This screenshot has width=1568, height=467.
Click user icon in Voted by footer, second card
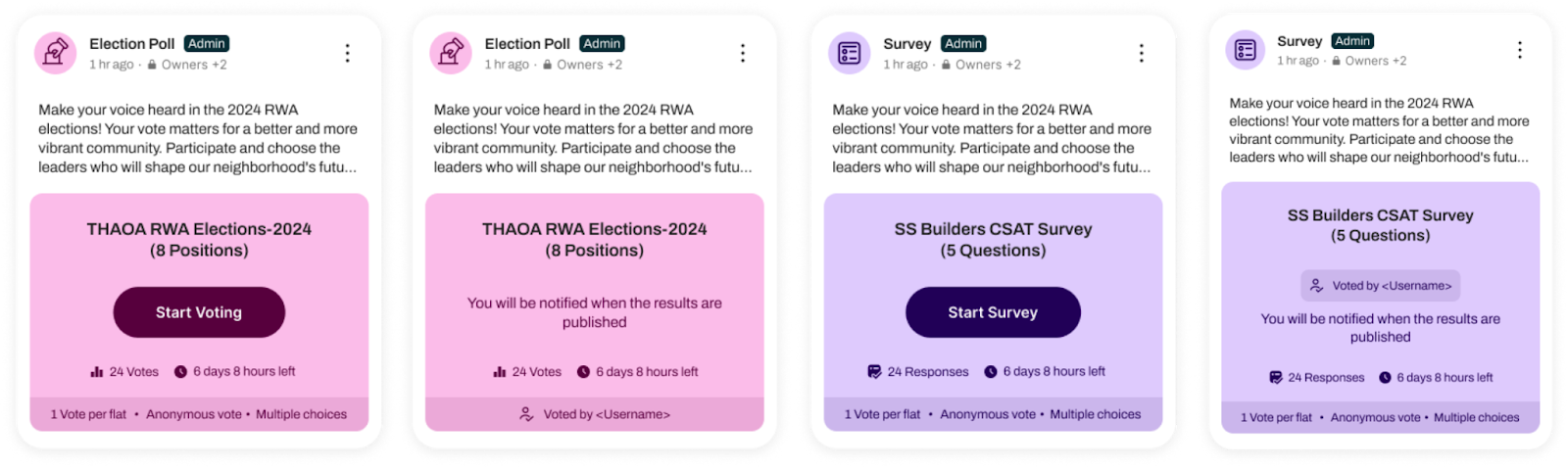pos(526,414)
